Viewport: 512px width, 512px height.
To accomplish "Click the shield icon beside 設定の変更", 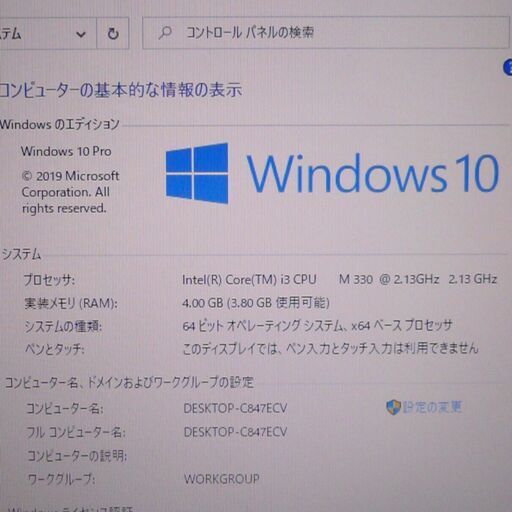I will click(x=393, y=407).
